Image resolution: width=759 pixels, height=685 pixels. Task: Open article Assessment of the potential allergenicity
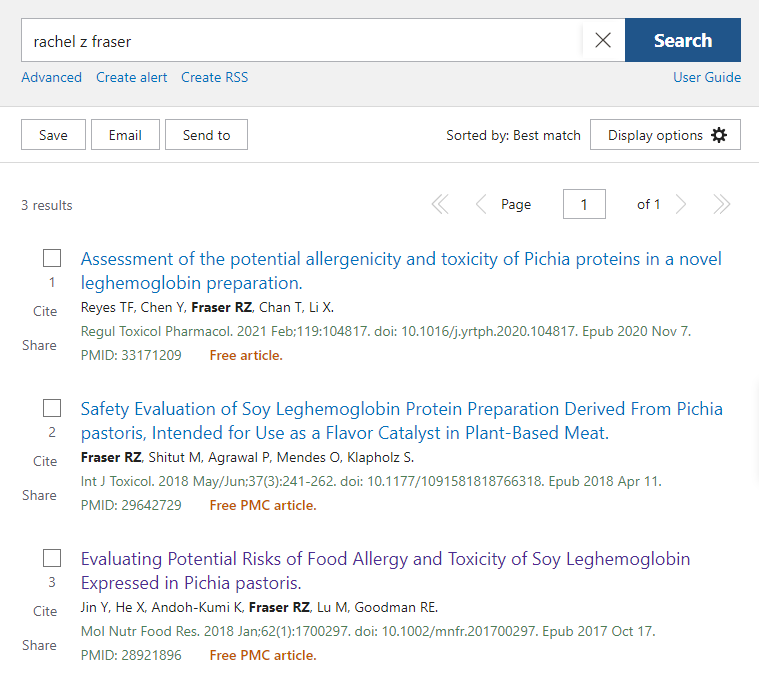pos(401,271)
